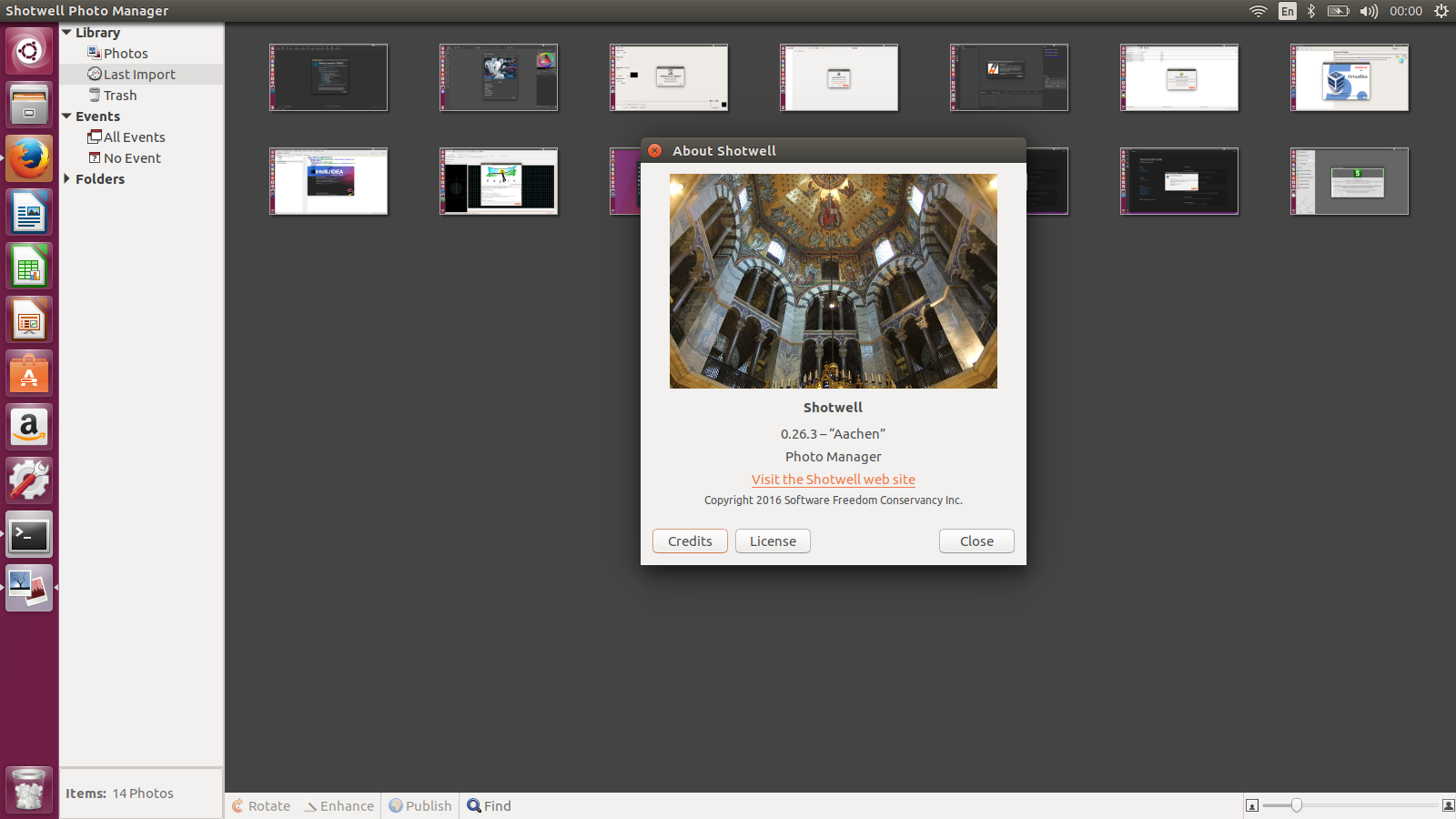Click the En keyboard layout indicator
1456x819 pixels.
[x=1287, y=11]
